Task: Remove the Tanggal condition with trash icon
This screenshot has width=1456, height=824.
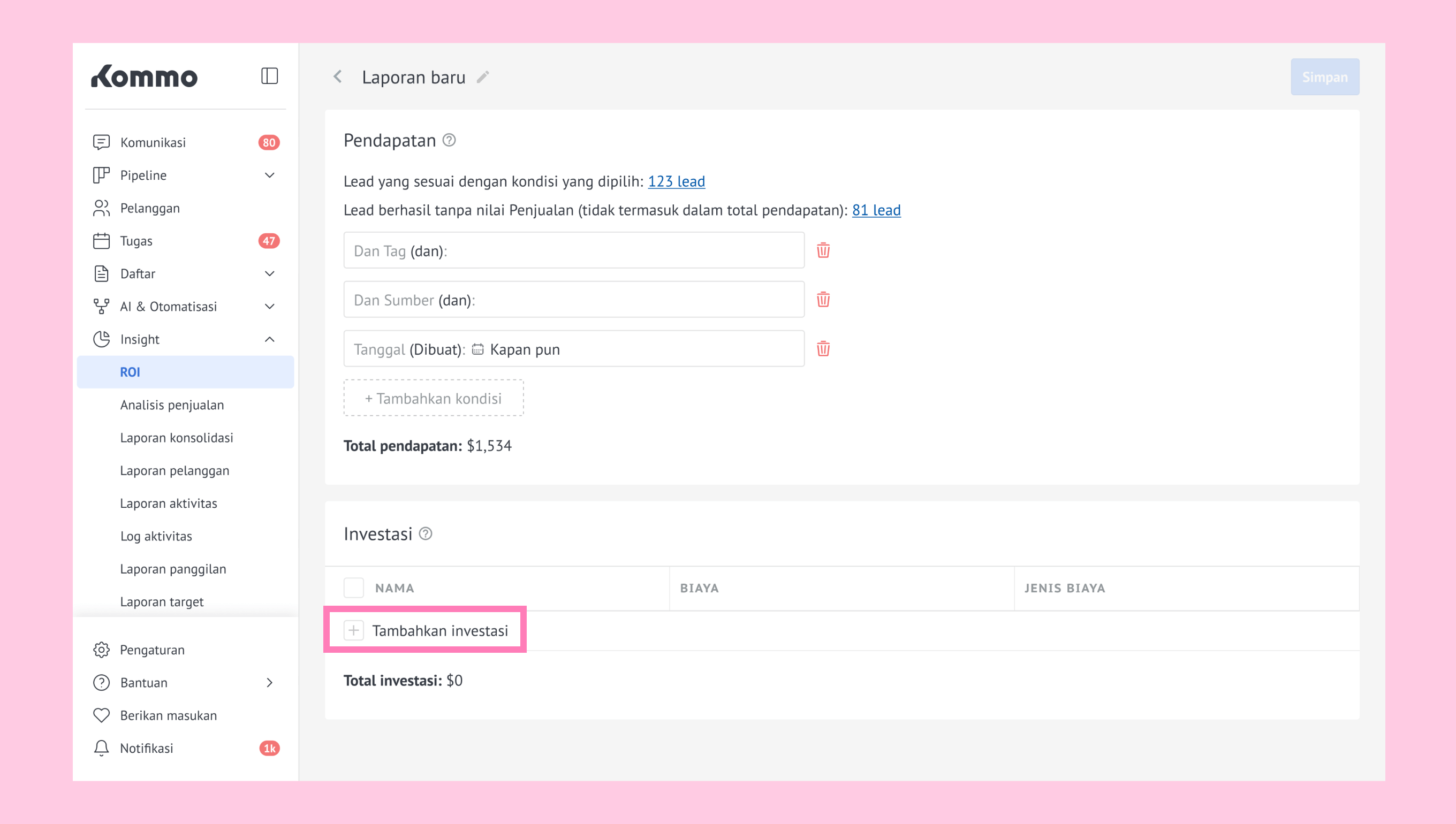Action: tap(823, 349)
